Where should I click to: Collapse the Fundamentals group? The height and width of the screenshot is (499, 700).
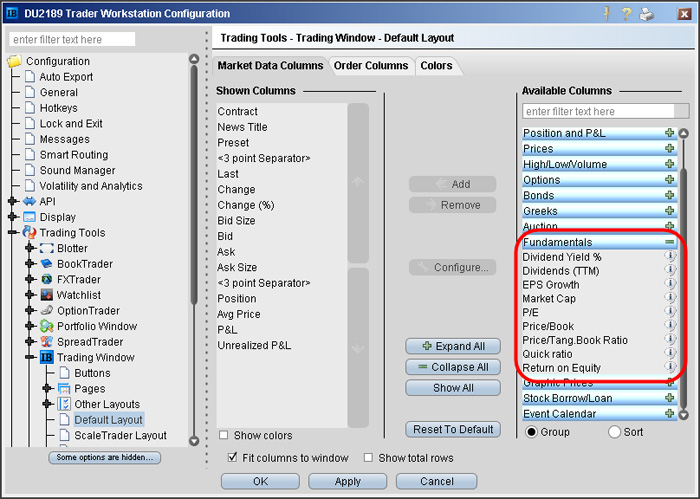click(x=669, y=242)
